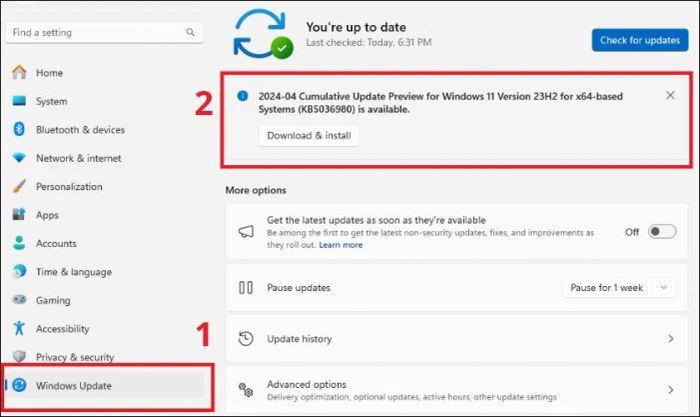Click Download & install button

tap(309, 135)
